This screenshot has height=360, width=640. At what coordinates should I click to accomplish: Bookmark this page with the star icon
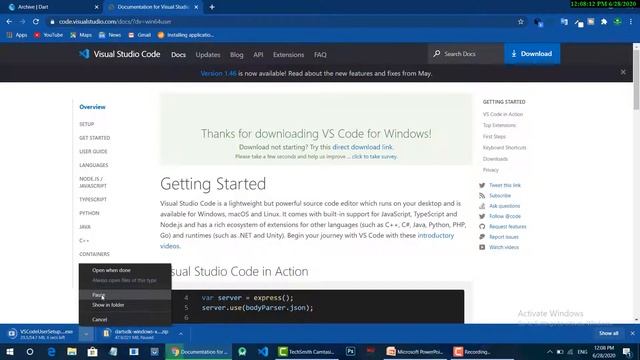click(520, 22)
